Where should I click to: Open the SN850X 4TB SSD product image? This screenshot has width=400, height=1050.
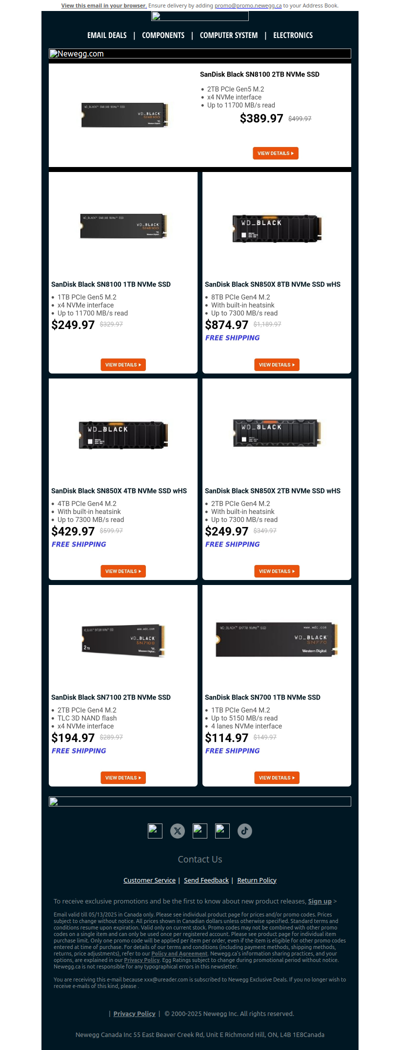click(123, 435)
